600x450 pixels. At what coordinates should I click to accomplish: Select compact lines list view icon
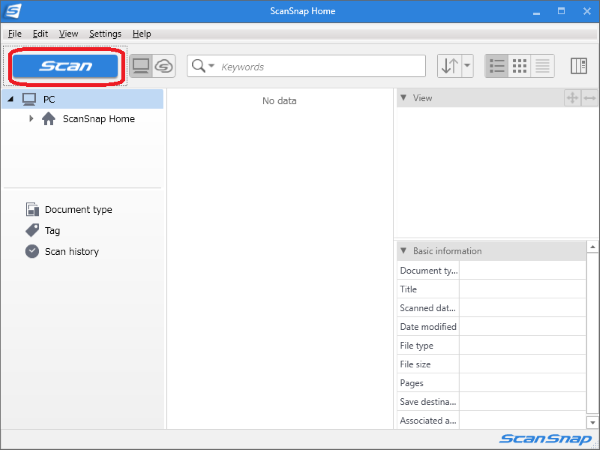tap(543, 66)
